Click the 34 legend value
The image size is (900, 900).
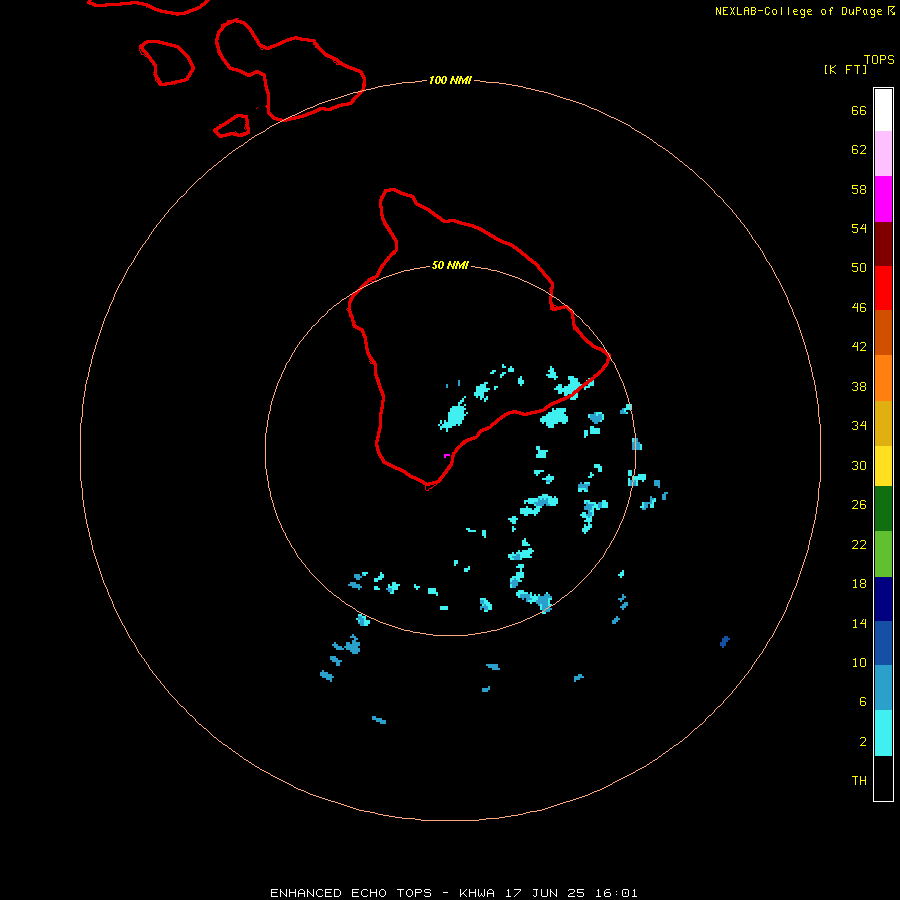859,425
